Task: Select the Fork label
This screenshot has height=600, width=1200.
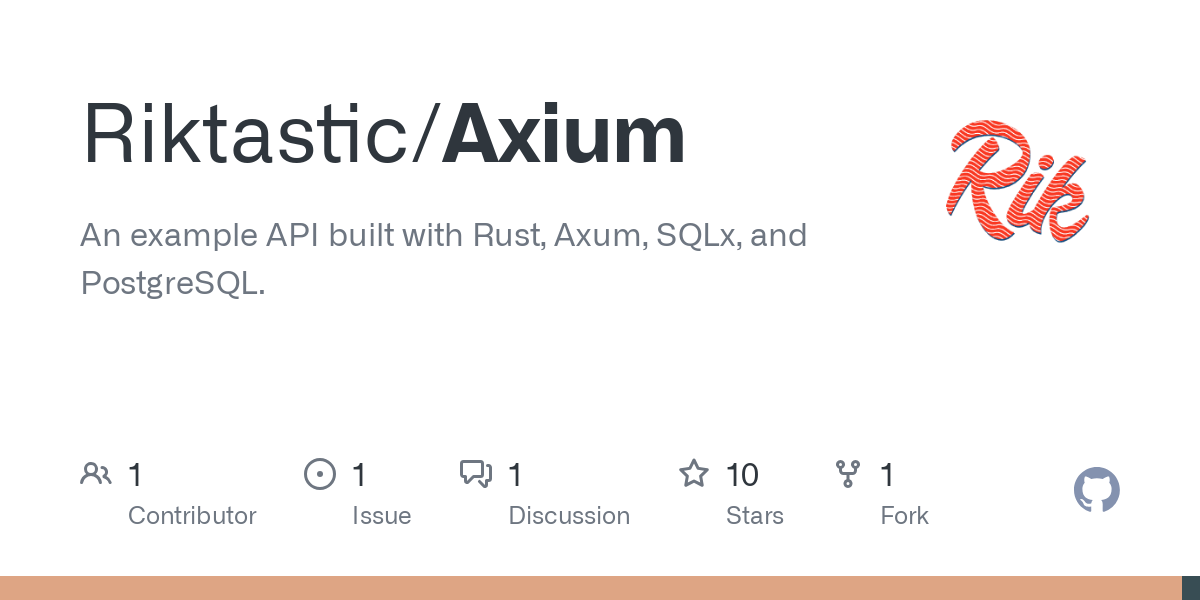Action: 904,516
